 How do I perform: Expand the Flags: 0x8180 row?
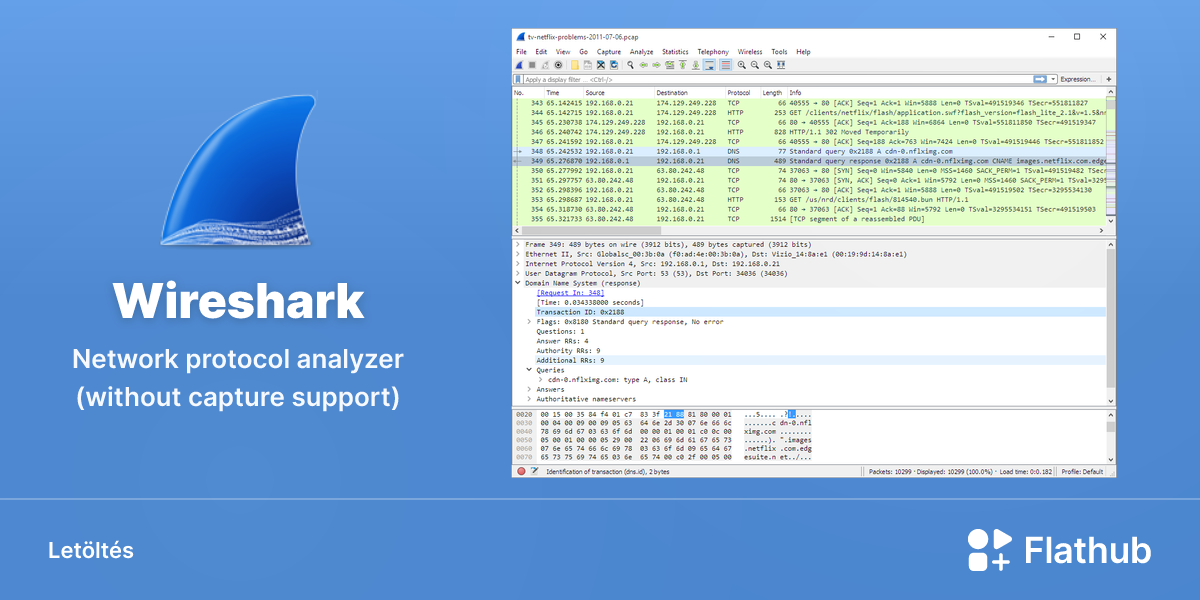click(529, 322)
